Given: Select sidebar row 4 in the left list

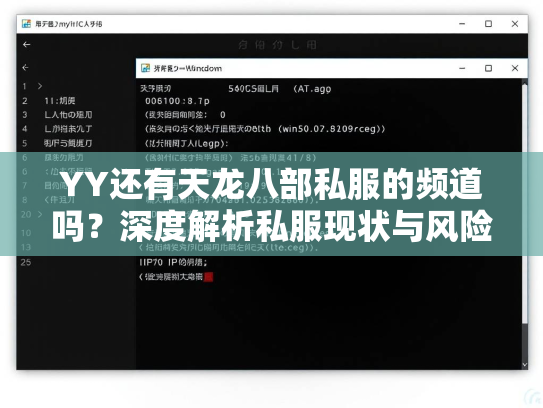Looking at the screenshot, I should tap(68, 129).
